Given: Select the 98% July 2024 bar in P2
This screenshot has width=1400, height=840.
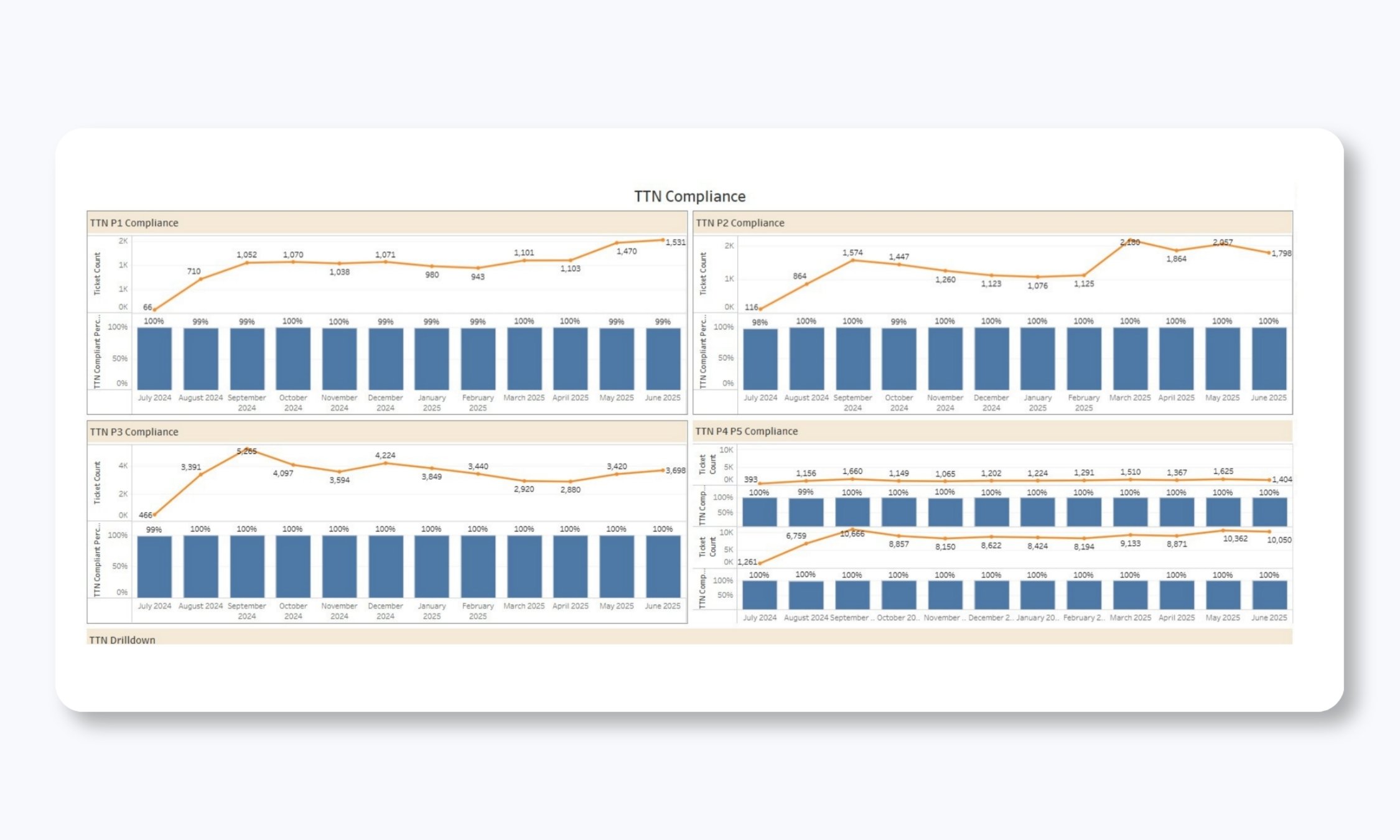Looking at the screenshot, I should point(760,359).
